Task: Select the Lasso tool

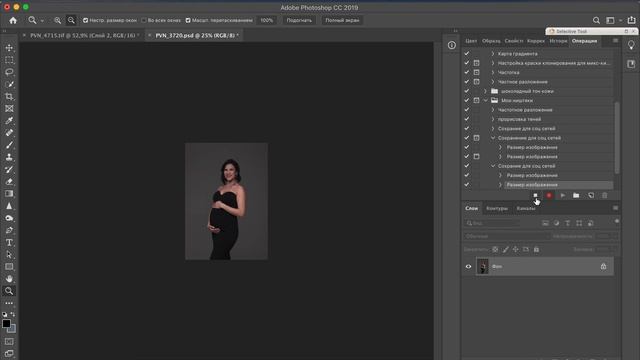Action: [x=9, y=72]
